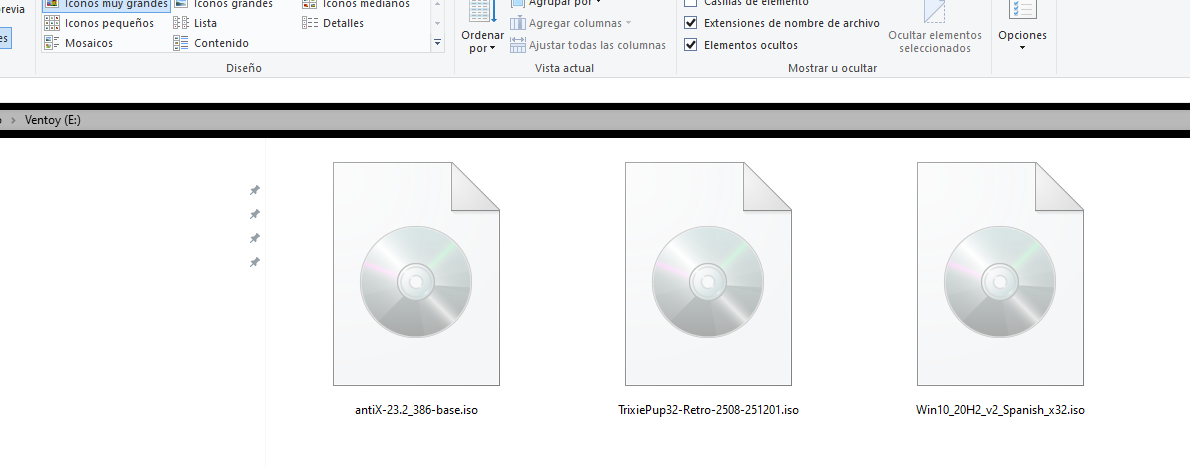The image size is (1190, 467).
Task: Select the TrixiePup32-Retro-2508-251201.iso disc icon
Action: click(x=708, y=274)
